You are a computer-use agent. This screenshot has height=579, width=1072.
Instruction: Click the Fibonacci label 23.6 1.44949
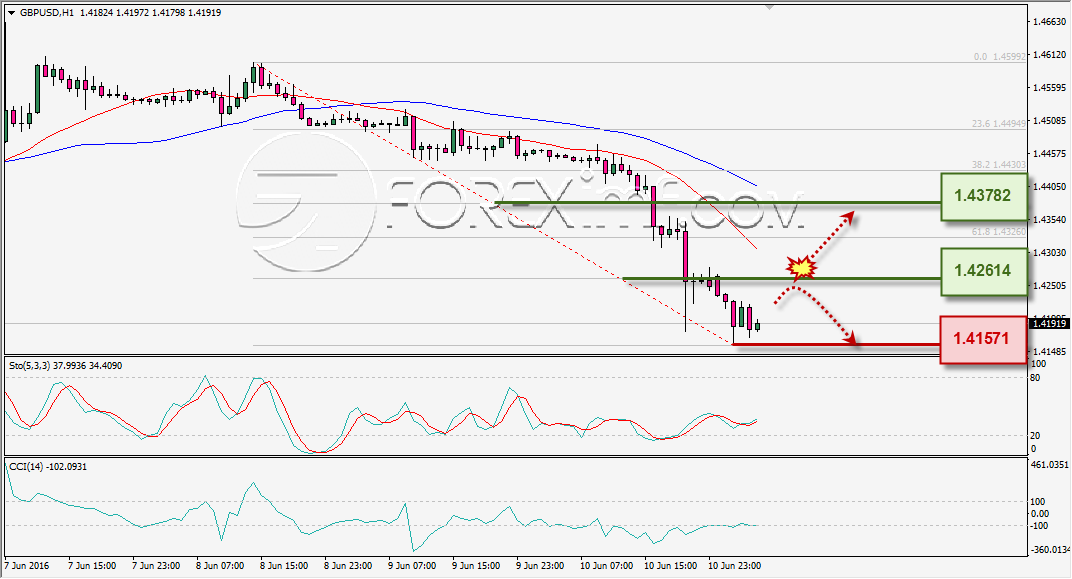coord(999,124)
